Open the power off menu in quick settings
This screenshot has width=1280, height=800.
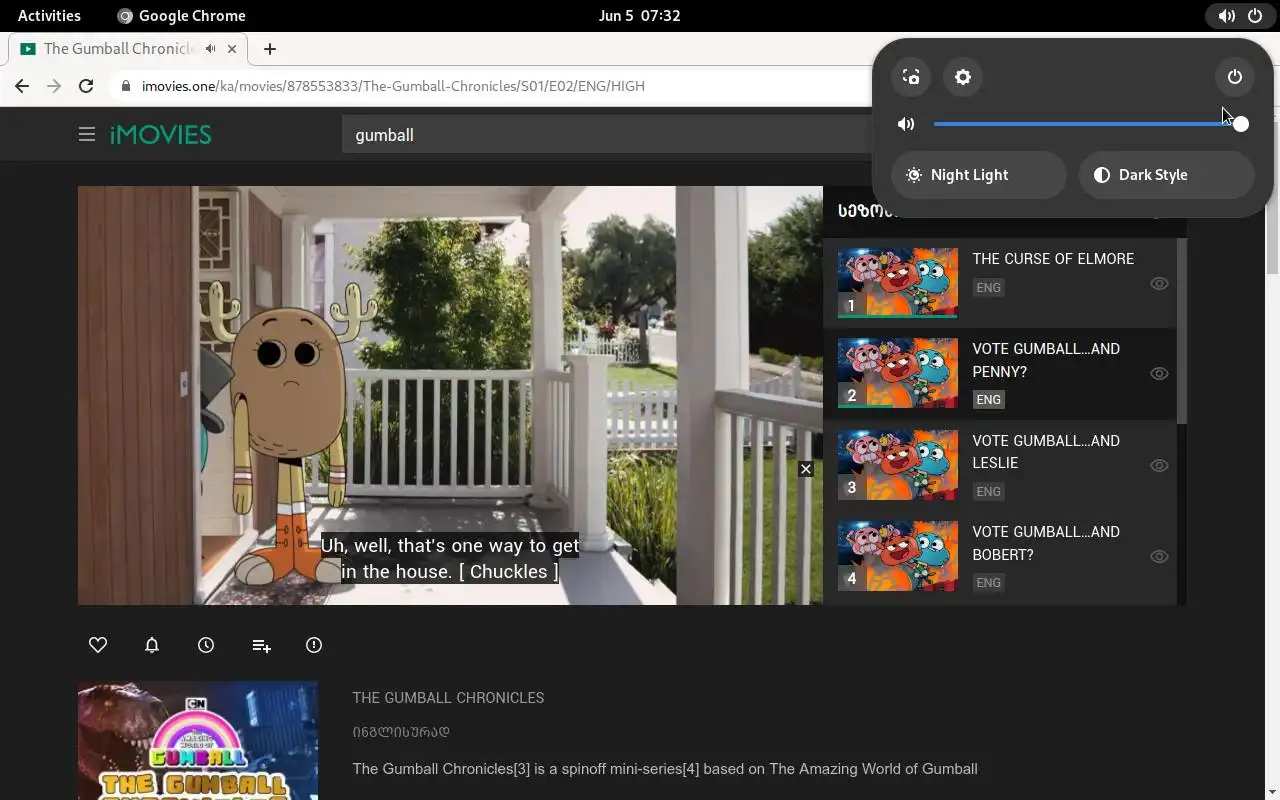(1235, 77)
